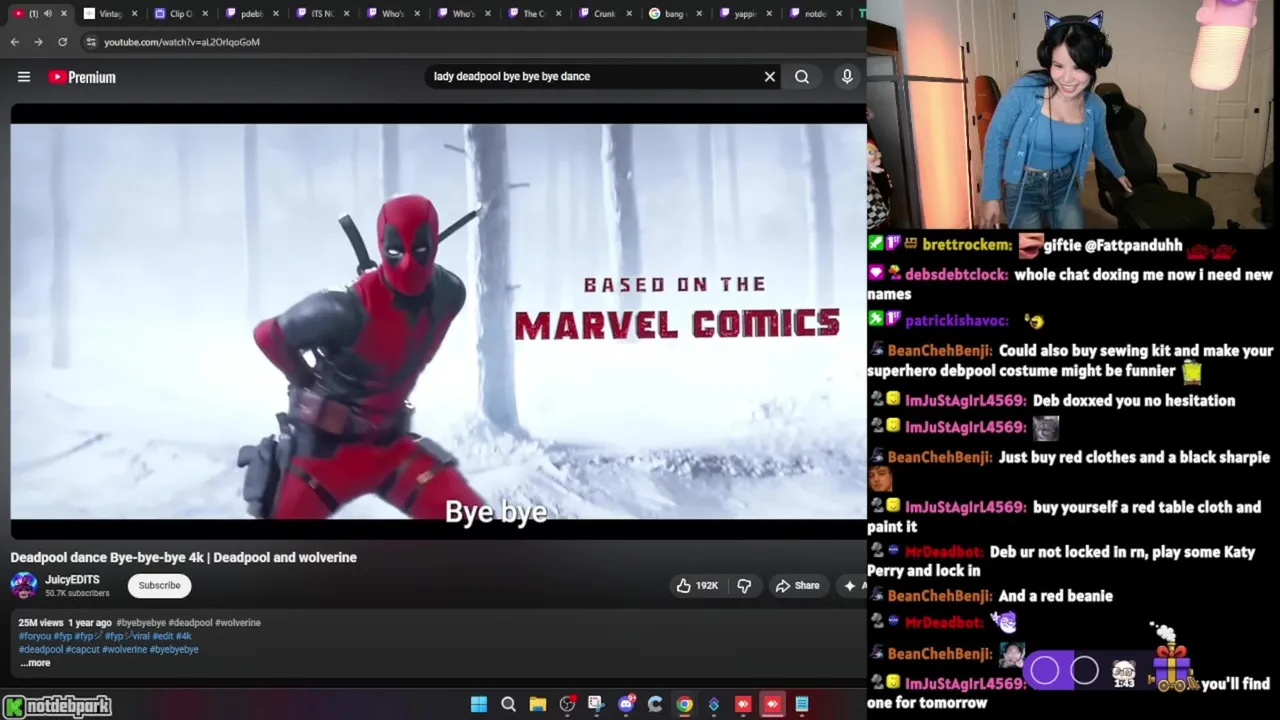1280x720 pixels.
Task: Start voice search with microphone icon
Action: pyautogui.click(x=847, y=76)
